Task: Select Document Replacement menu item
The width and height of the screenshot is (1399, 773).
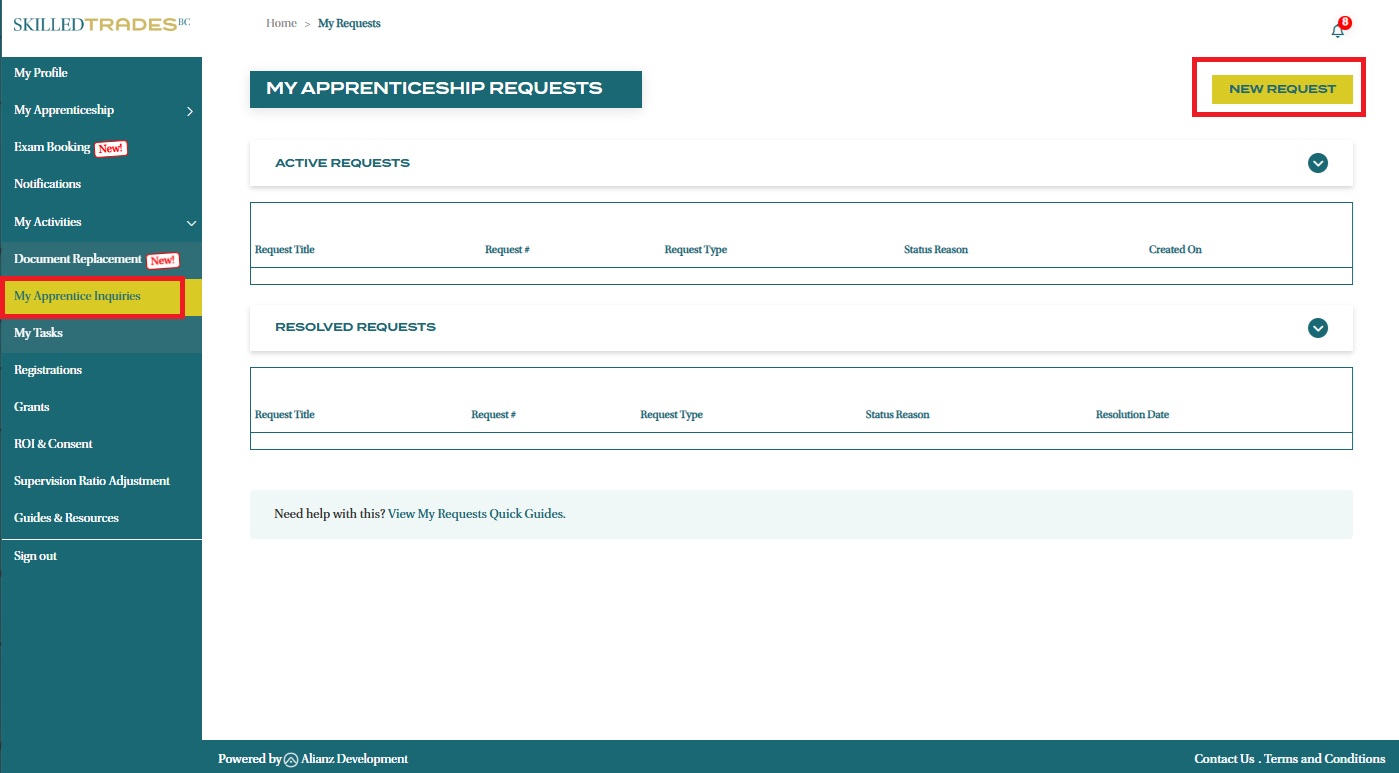Action: [78, 259]
